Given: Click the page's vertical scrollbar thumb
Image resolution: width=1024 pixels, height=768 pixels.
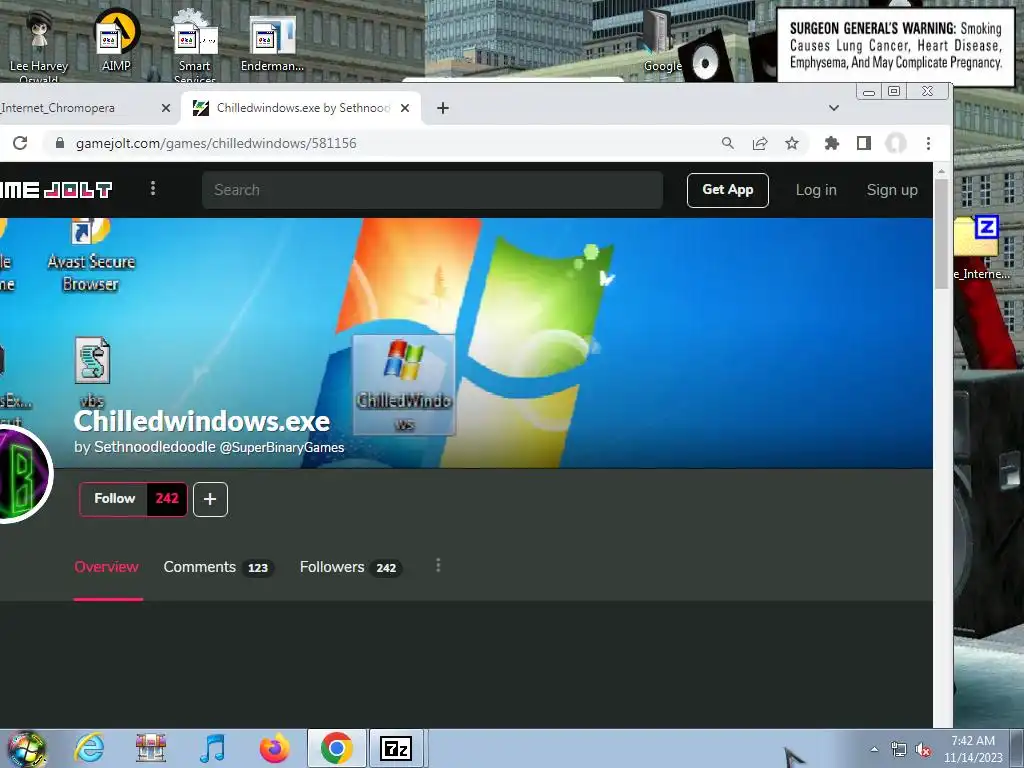Looking at the screenshot, I should tap(941, 232).
